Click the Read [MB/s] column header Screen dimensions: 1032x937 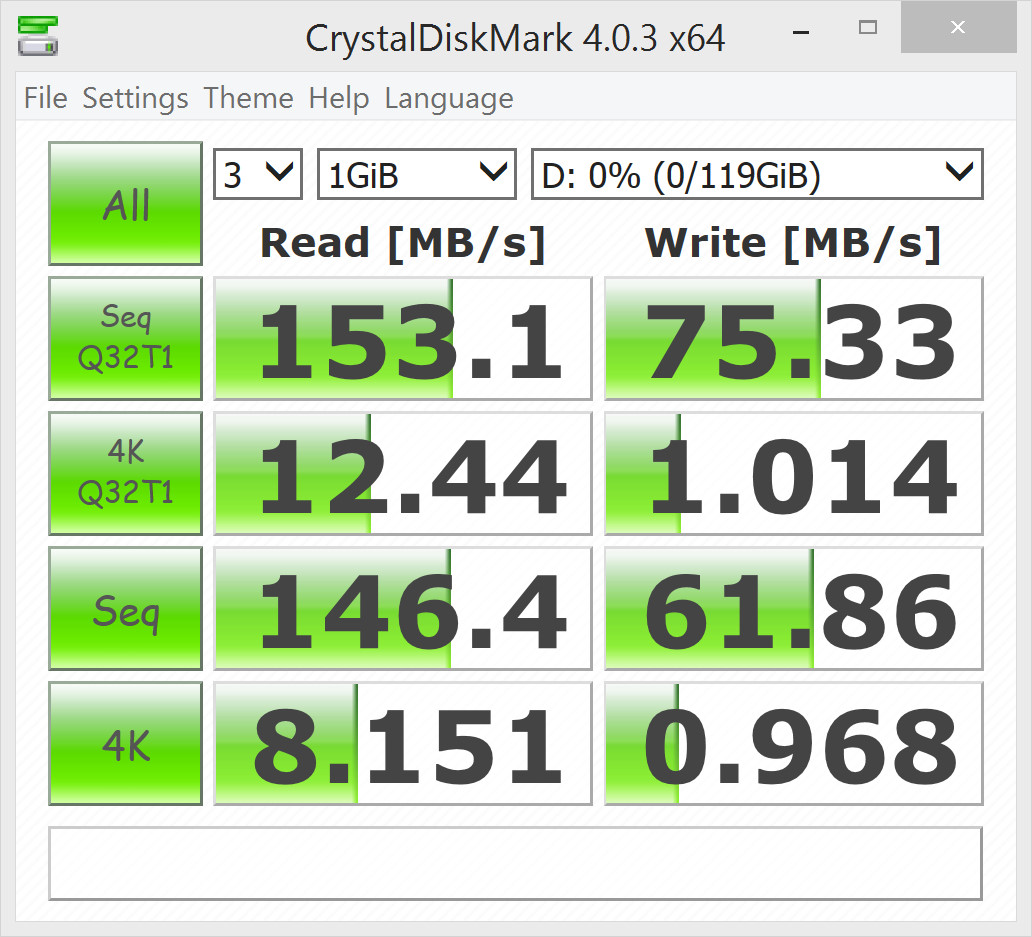(403, 243)
